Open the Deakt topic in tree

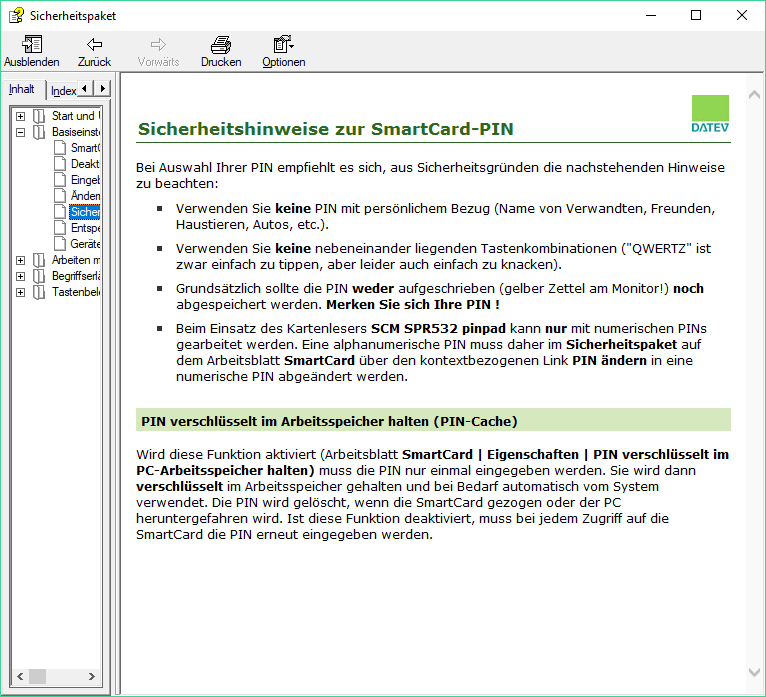pyautogui.click(x=85, y=164)
